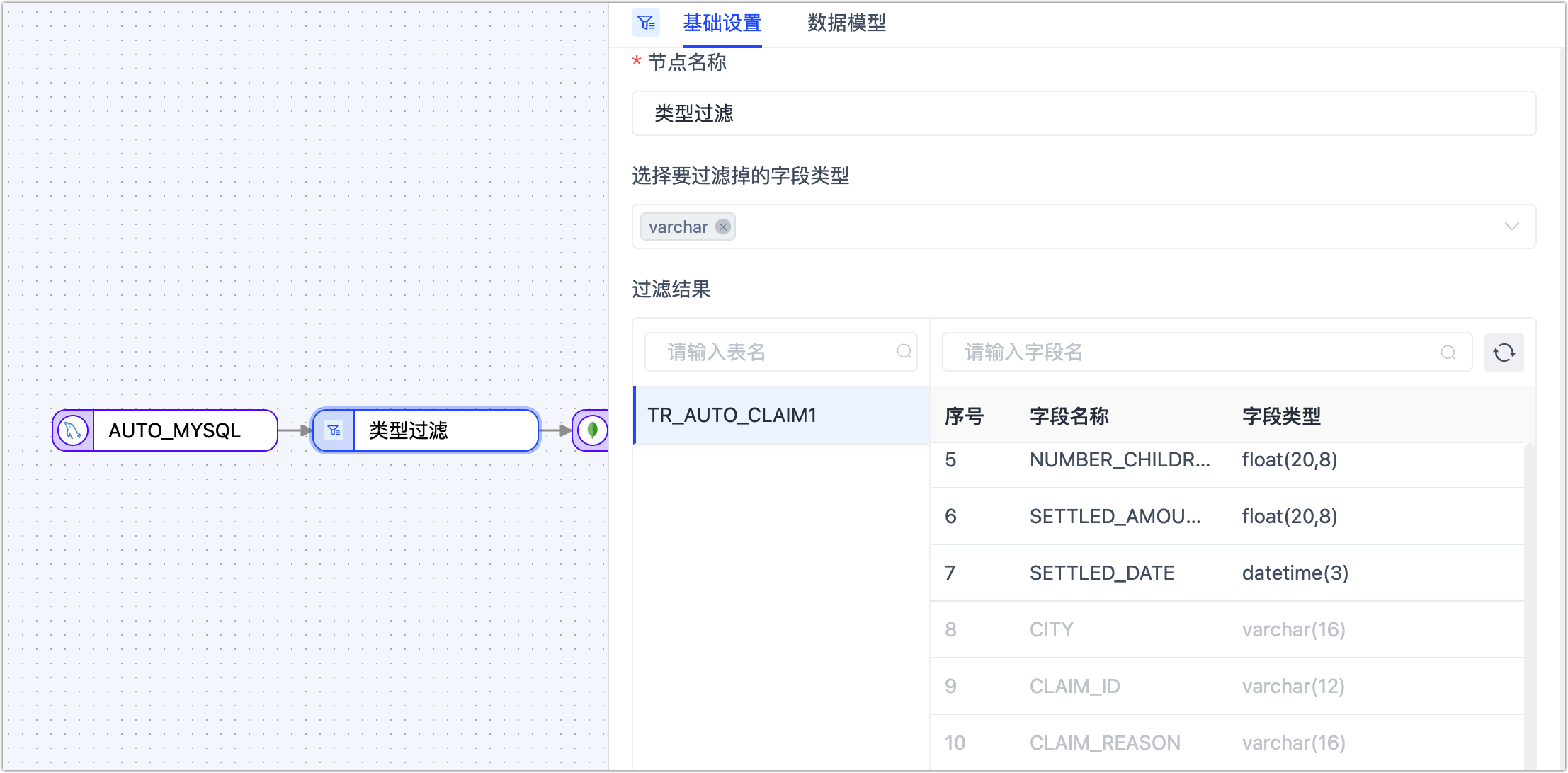Click the filter icon on the 类型过滤 node

(x=333, y=430)
